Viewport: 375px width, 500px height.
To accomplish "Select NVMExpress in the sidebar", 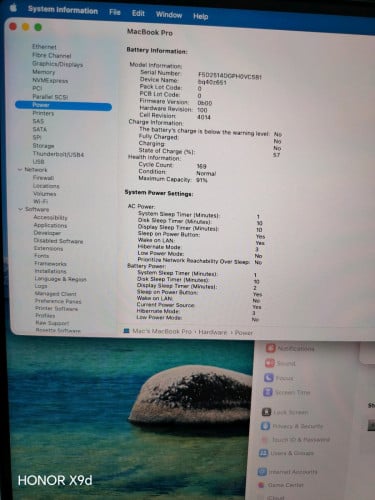I will pos(50,81).
